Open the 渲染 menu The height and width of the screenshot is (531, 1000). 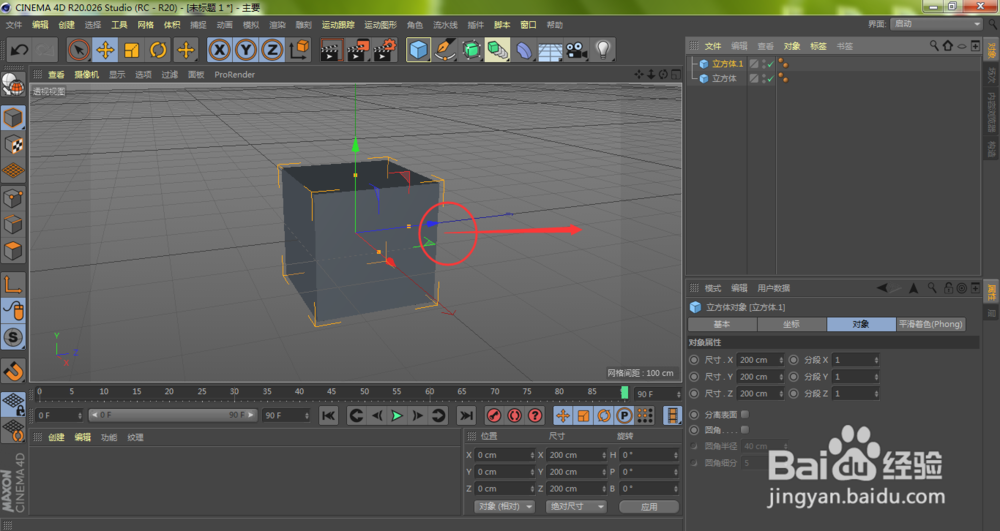[x=277, y=25]
